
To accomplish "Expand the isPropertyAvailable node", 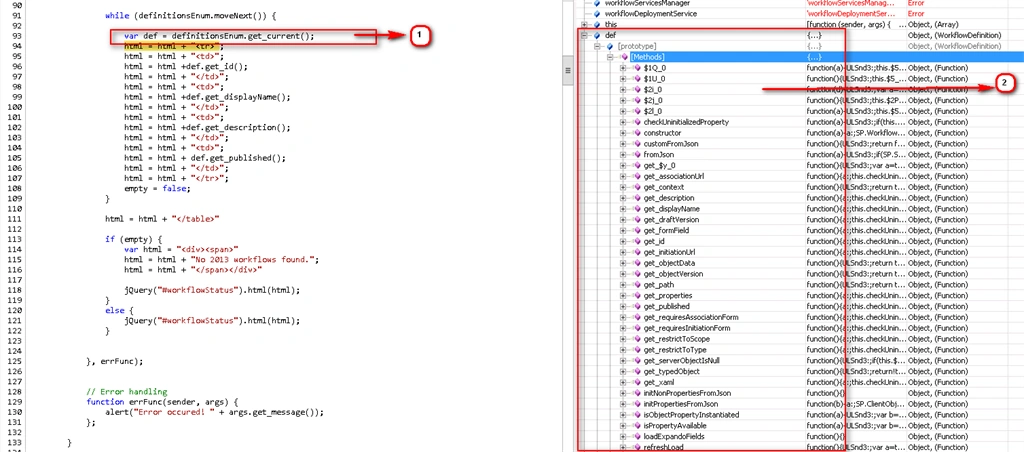I will [623, 426].
